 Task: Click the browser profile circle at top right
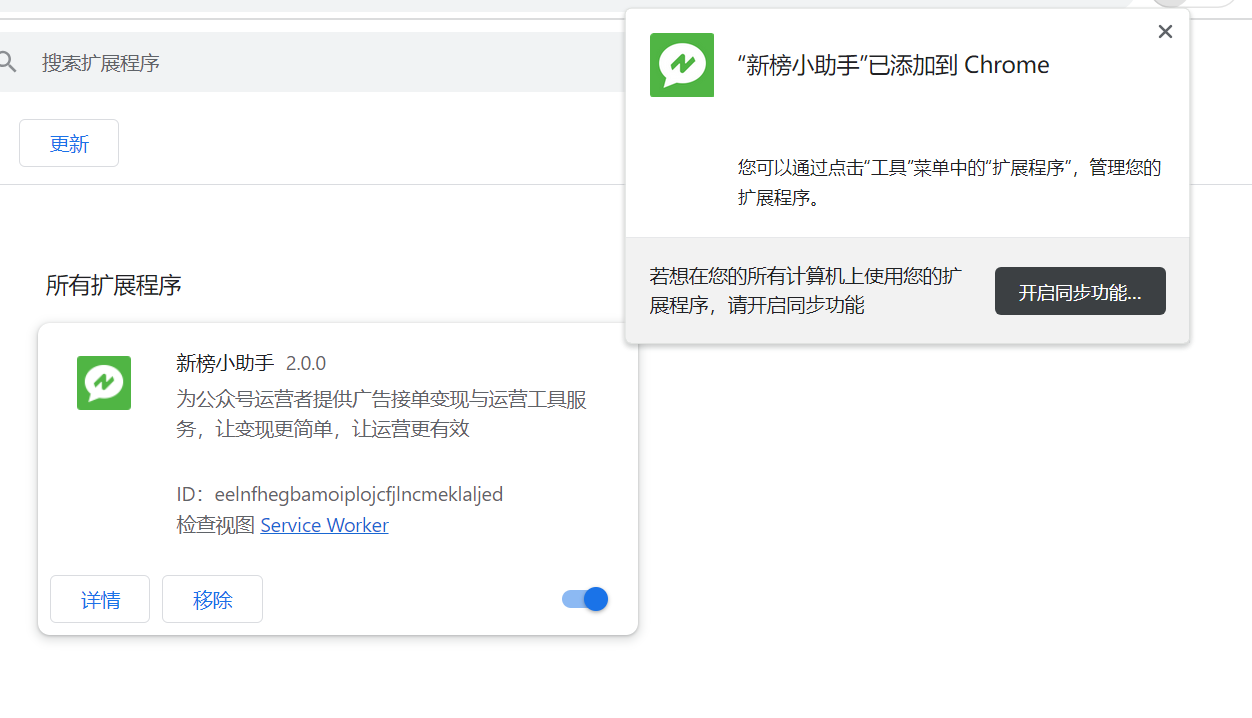pos(1168,5)
